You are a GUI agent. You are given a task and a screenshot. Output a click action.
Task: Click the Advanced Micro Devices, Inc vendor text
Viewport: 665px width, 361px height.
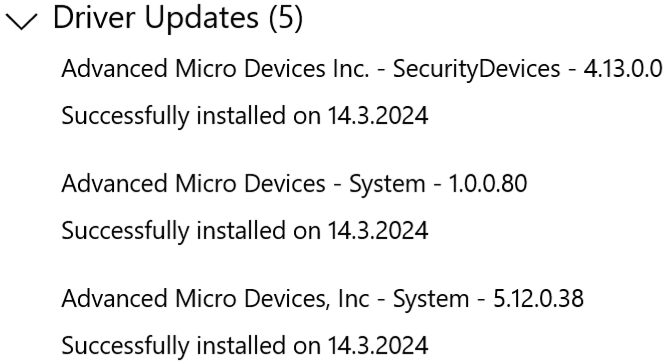coord(215,299)
